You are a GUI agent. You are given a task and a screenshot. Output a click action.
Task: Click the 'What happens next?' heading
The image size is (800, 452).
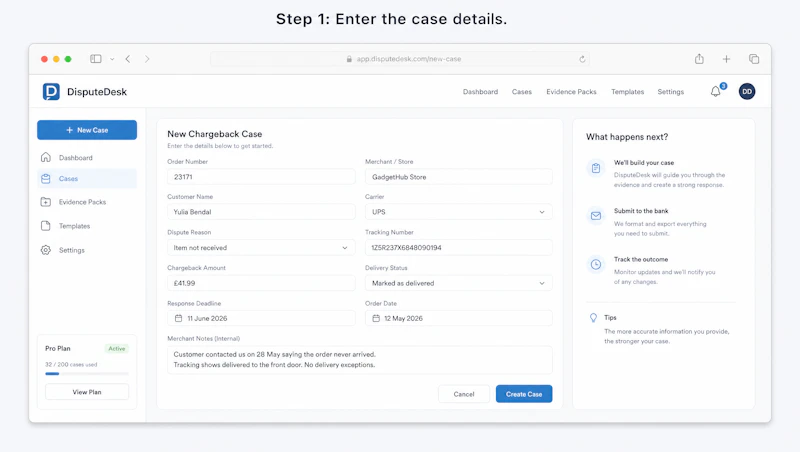tap(627, 137)
